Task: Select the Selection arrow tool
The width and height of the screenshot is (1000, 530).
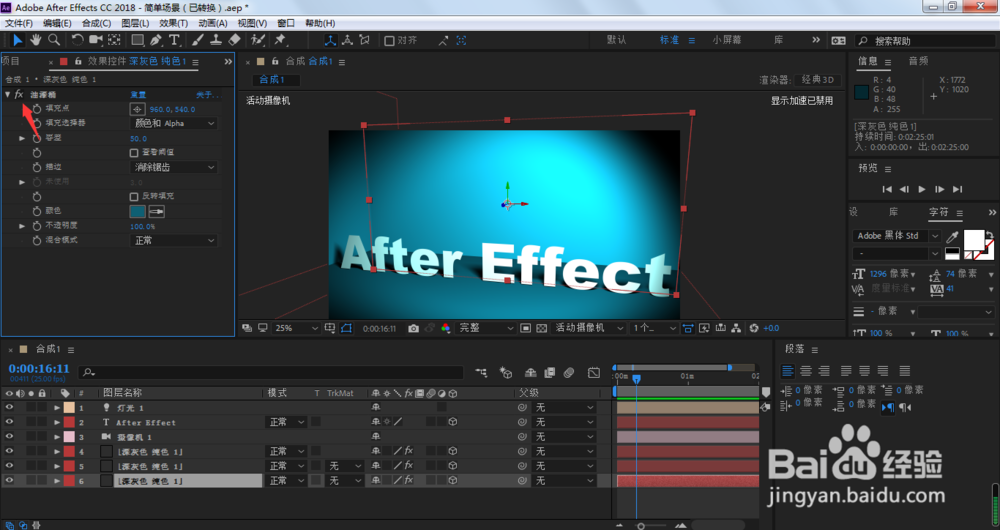Action: (17, 40)
